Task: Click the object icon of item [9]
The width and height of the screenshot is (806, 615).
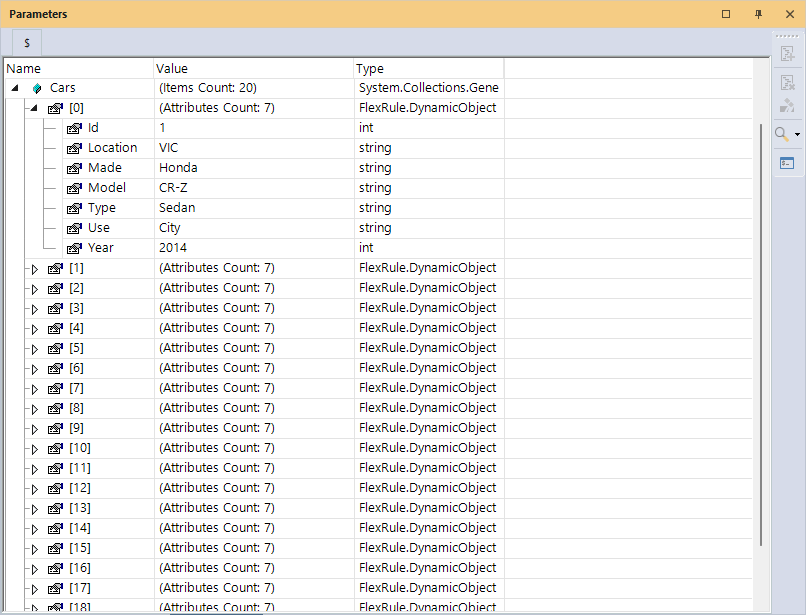Action: (x=56, y=428)
